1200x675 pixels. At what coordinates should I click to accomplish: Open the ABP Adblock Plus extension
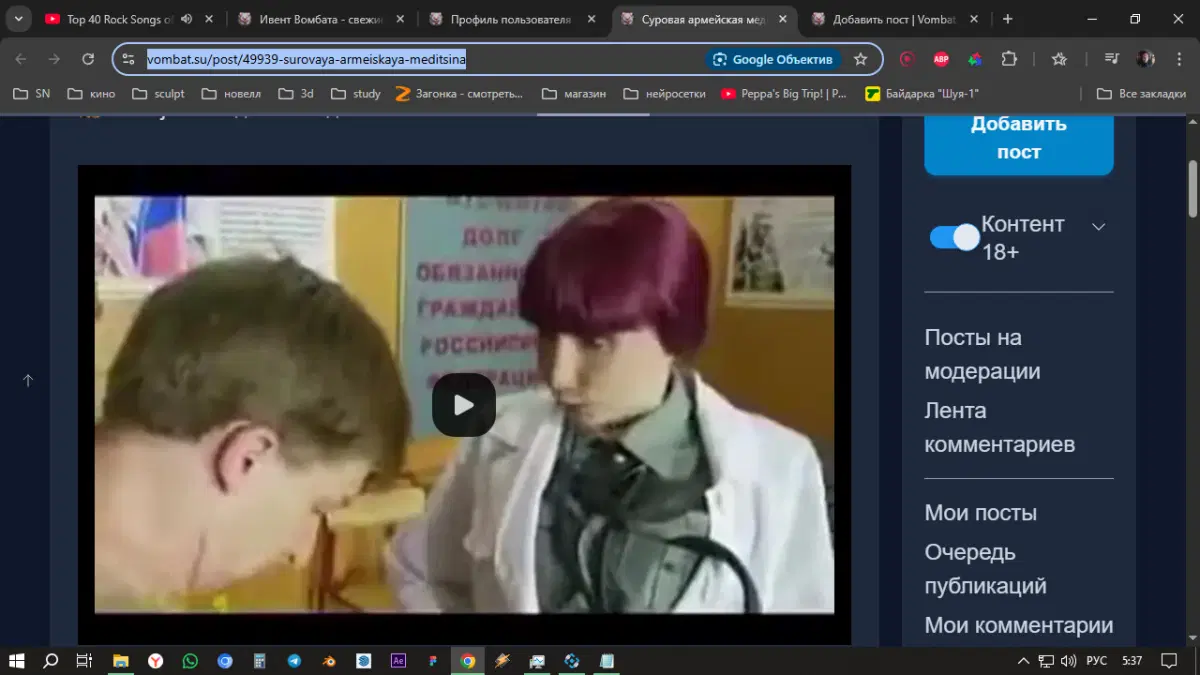(x=941, y=59)
